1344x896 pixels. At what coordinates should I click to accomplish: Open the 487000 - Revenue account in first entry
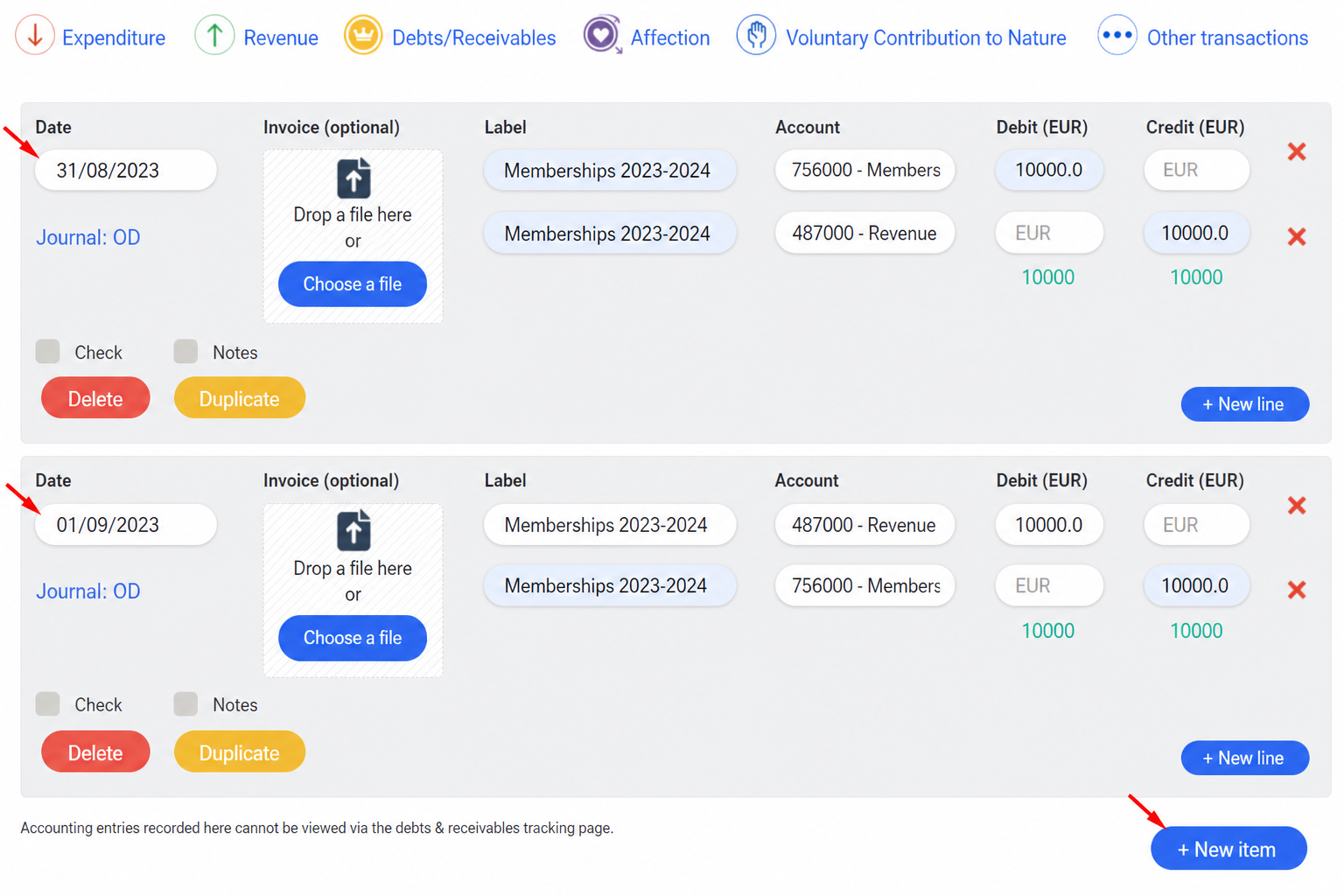click(x=865, y=234)
